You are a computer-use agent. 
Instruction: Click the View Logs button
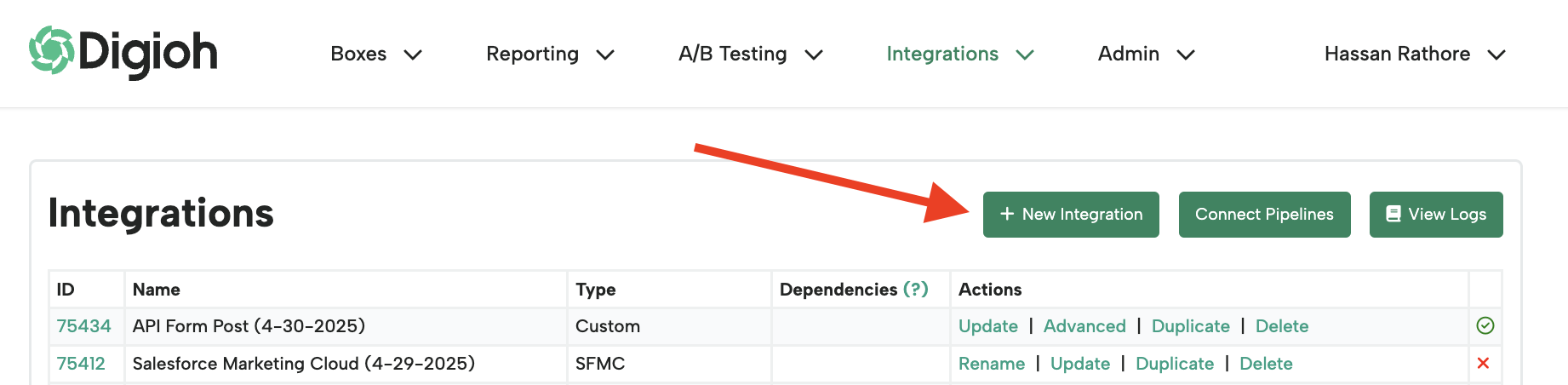pyautogui.click(x=1436, y=215)
